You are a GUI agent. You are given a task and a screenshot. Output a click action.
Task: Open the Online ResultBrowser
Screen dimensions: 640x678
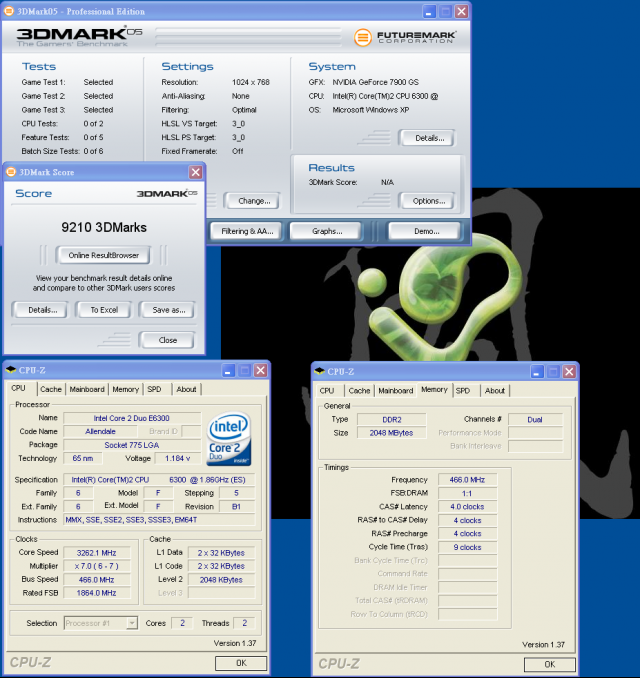coord(103,255)
